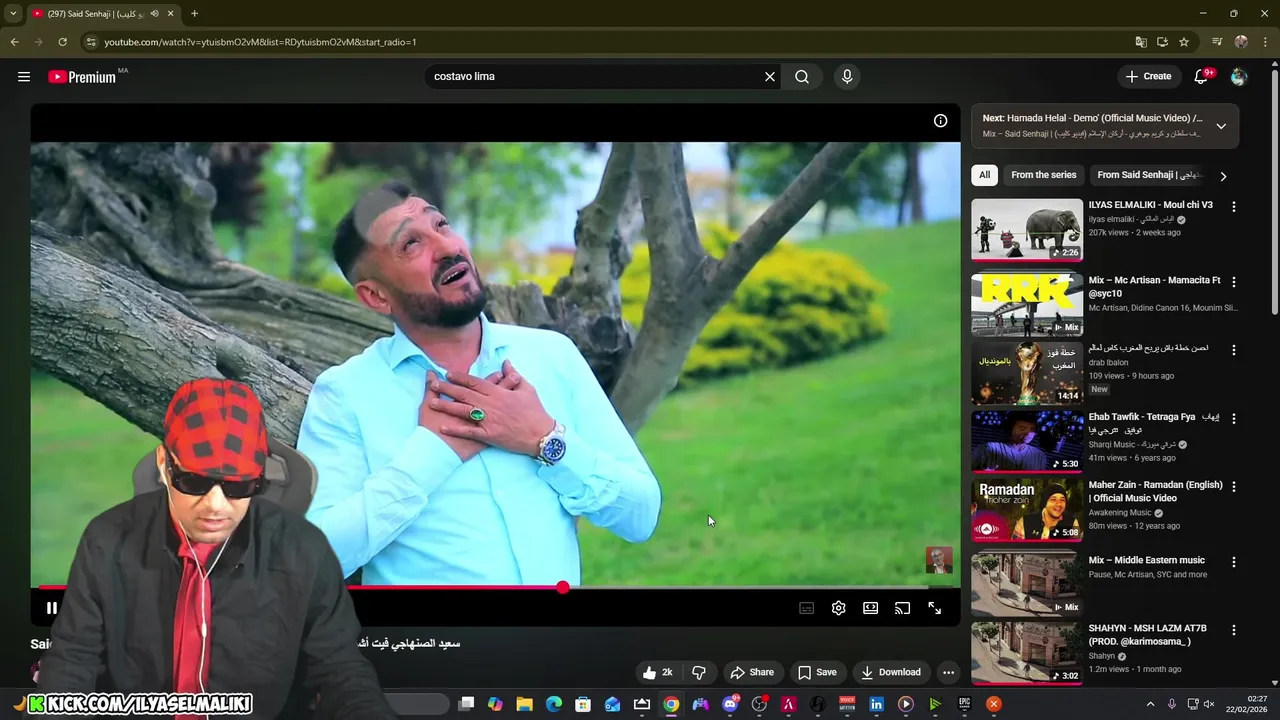Open more actions ellipsis below video
1280x720 pixels.
948,672
